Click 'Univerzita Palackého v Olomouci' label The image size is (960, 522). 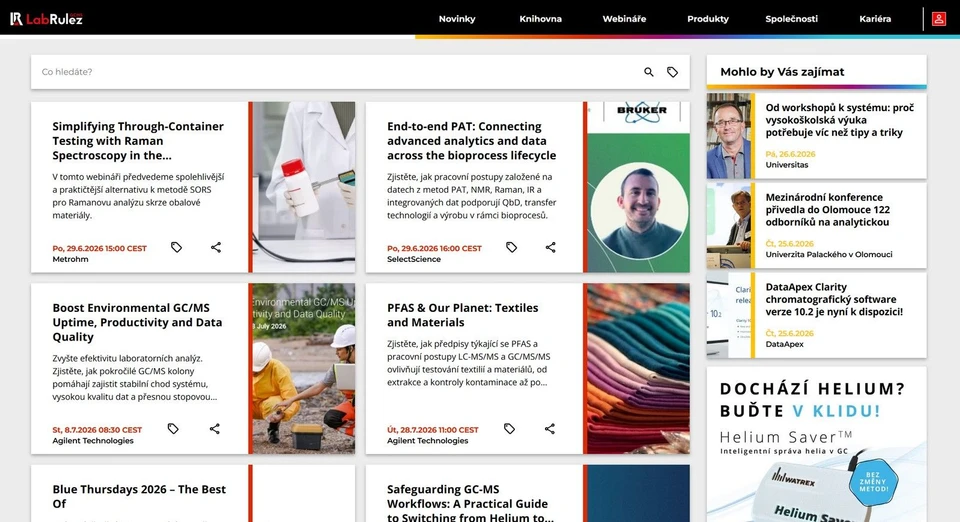point(829,255)
